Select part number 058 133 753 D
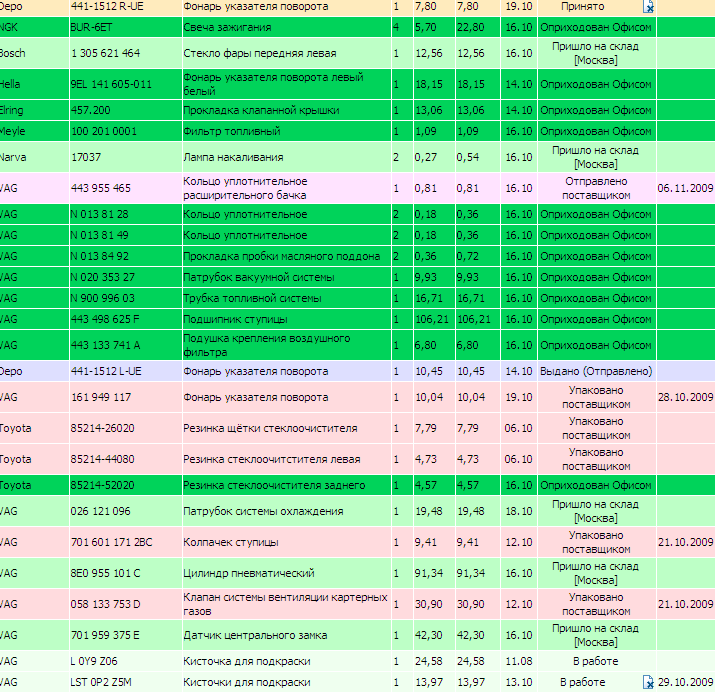The width and height of the screenshot is (717, 693). tap(106, 604)
